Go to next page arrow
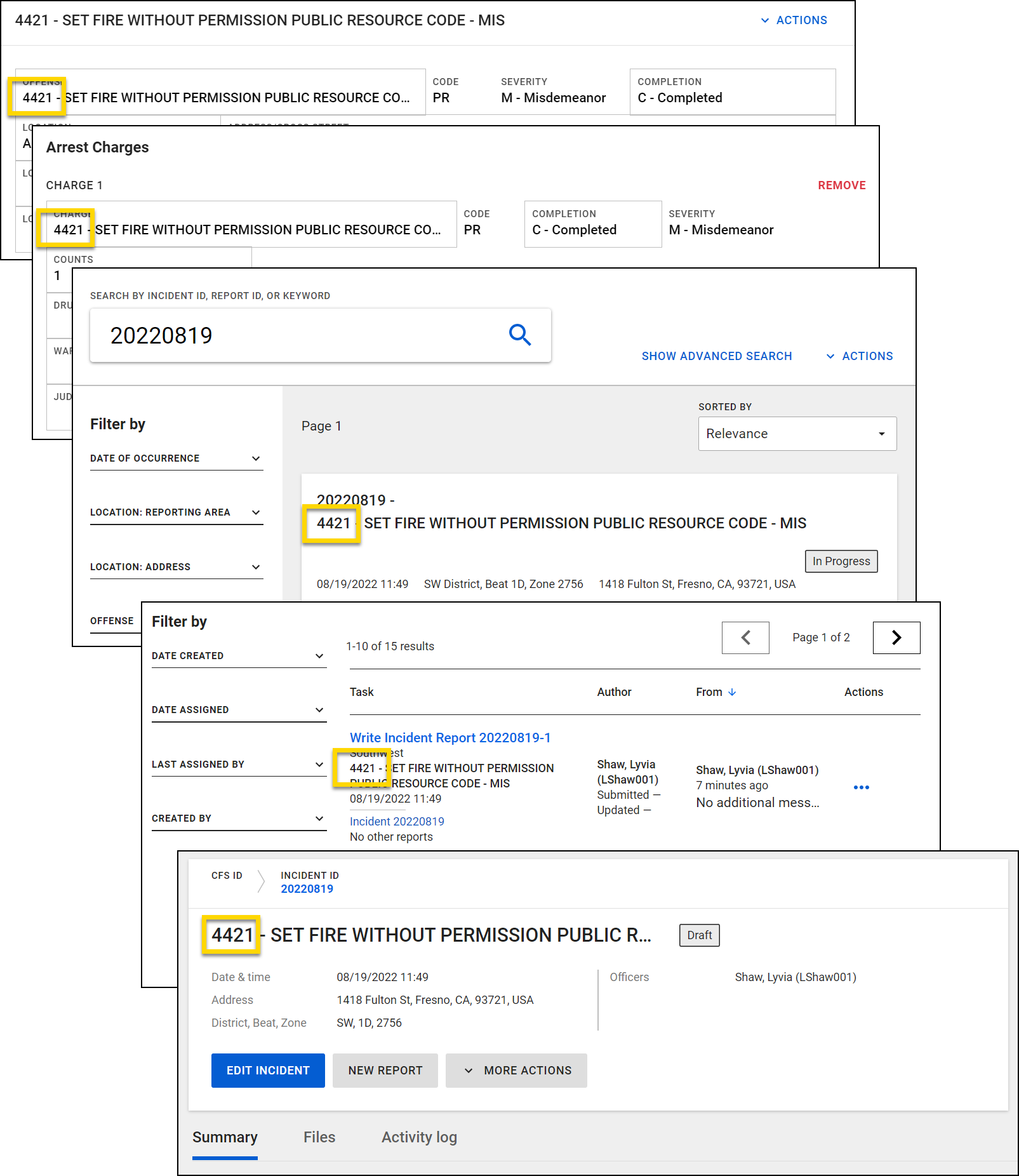This screenshot has width=1019, height=1176. tap(896, 638)
